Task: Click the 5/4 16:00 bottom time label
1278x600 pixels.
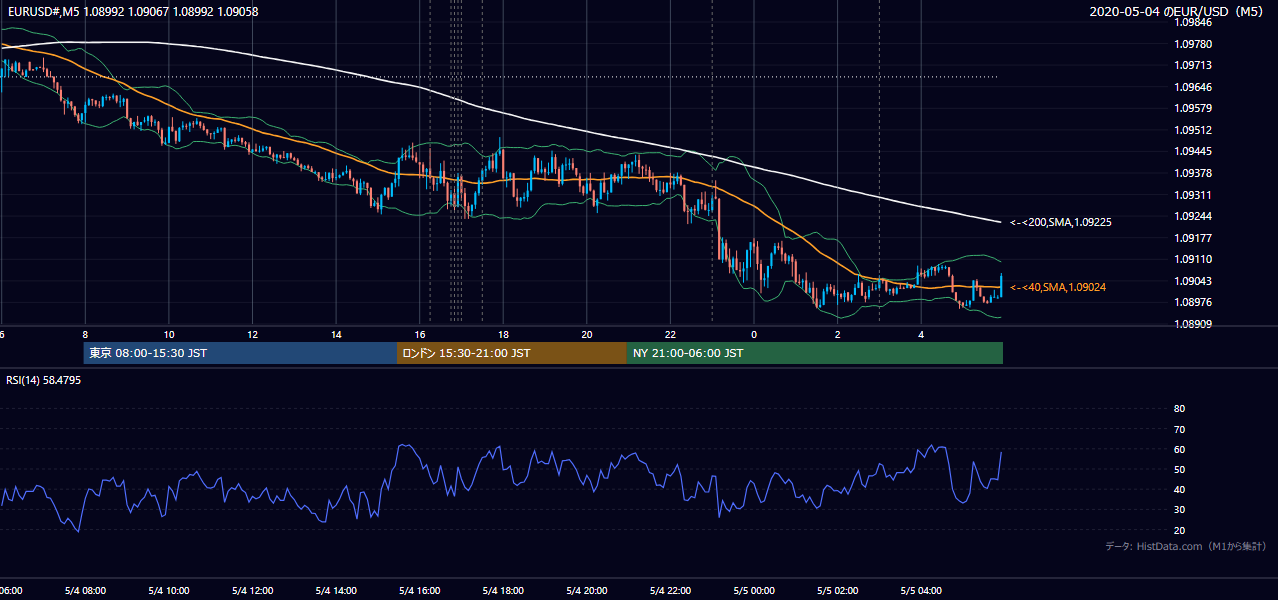Action: tap(420, 591)
